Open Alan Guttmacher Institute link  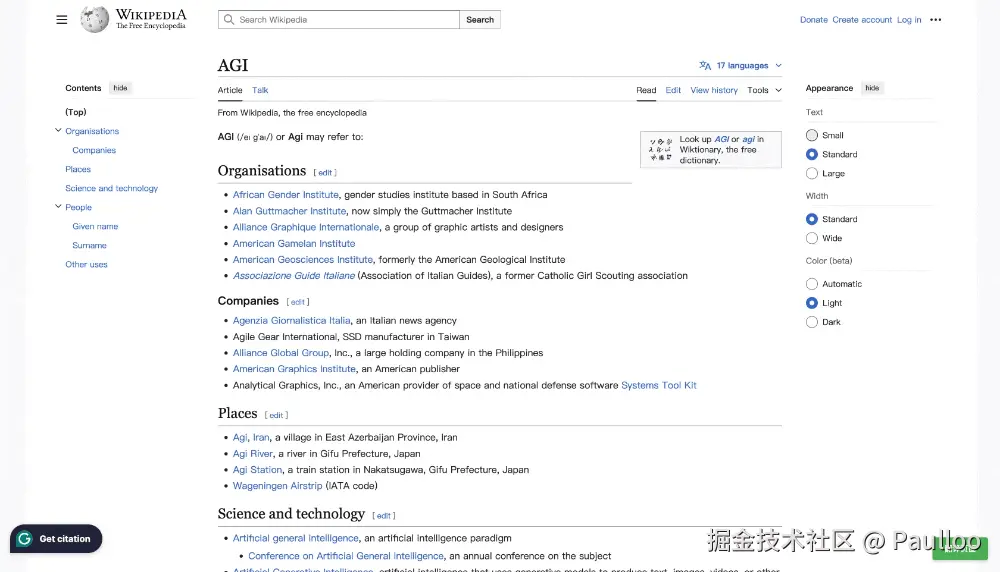pyautogui.click(x=289, y=211)
